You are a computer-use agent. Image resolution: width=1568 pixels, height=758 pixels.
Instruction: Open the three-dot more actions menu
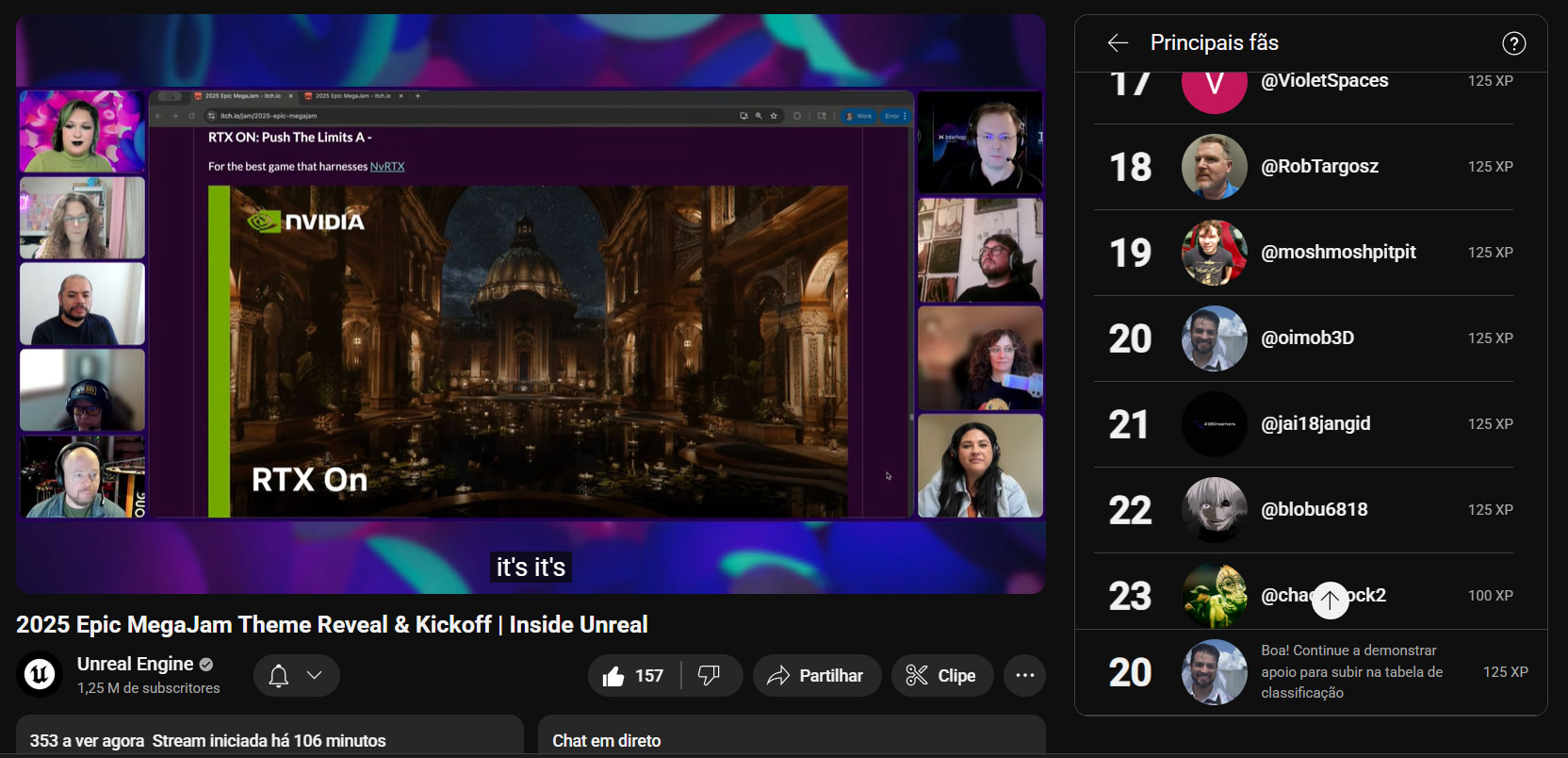point(1024,676)
